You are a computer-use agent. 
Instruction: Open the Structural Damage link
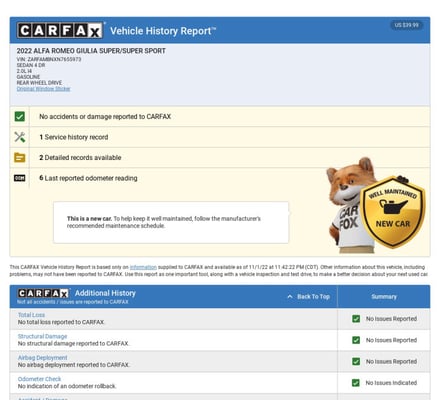pos(42,336)
